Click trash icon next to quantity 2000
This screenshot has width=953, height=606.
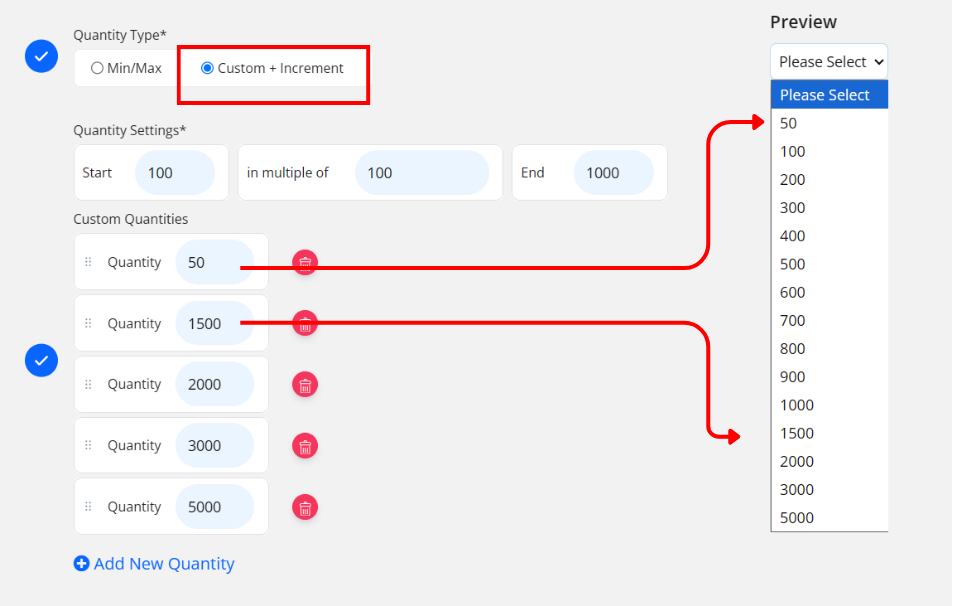(x=305, y=385)
